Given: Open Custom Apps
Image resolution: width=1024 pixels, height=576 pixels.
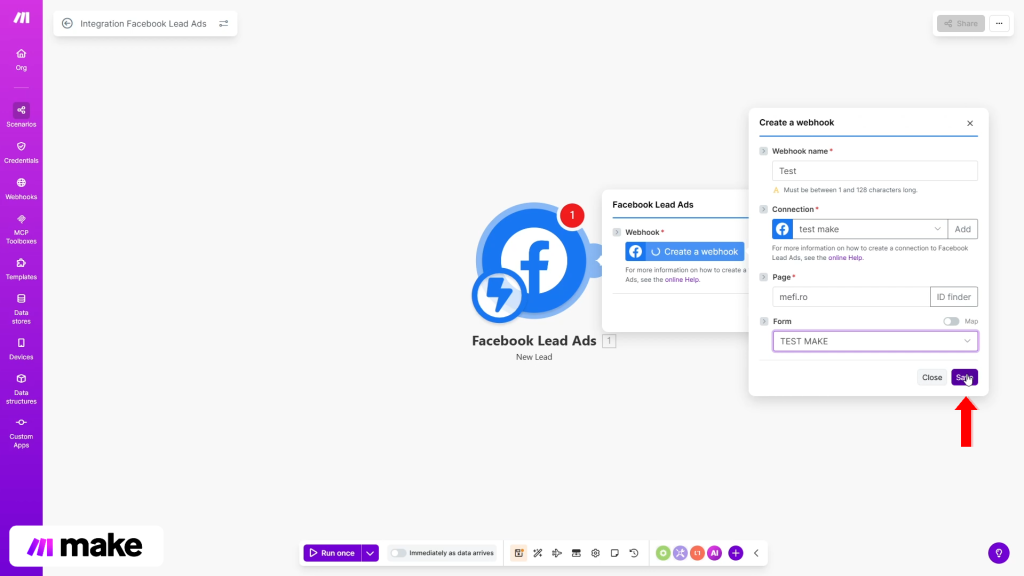Looking at the screenshot, I should click(x=21, y=433).
